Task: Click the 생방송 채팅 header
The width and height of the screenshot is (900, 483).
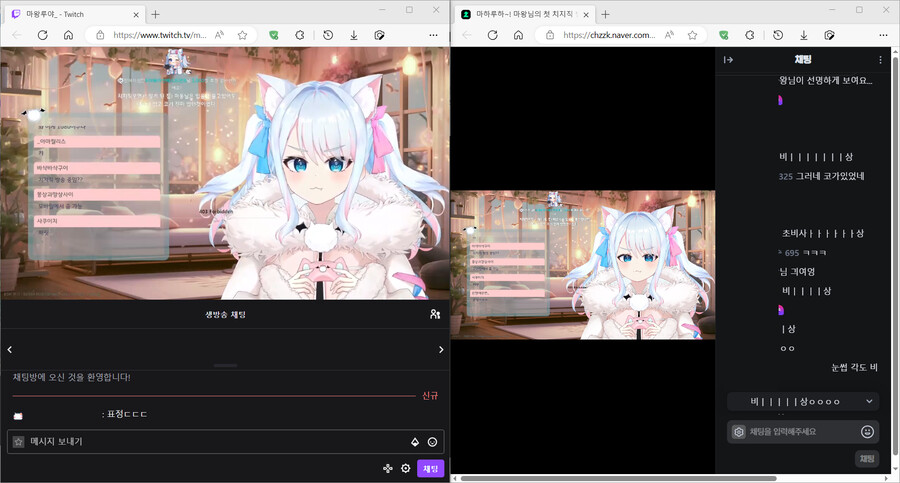Action: click(x=226, y=314)
